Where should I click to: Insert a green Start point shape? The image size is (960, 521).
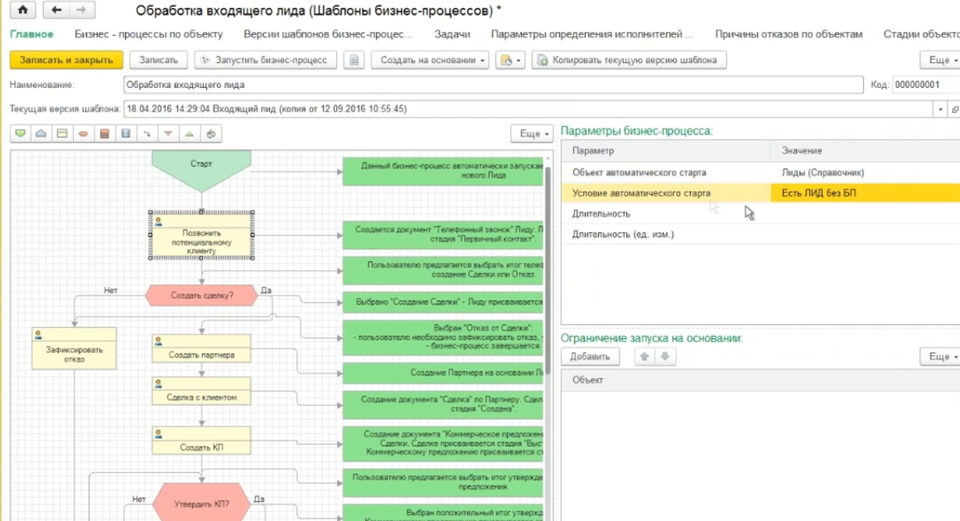coord(20,133)
